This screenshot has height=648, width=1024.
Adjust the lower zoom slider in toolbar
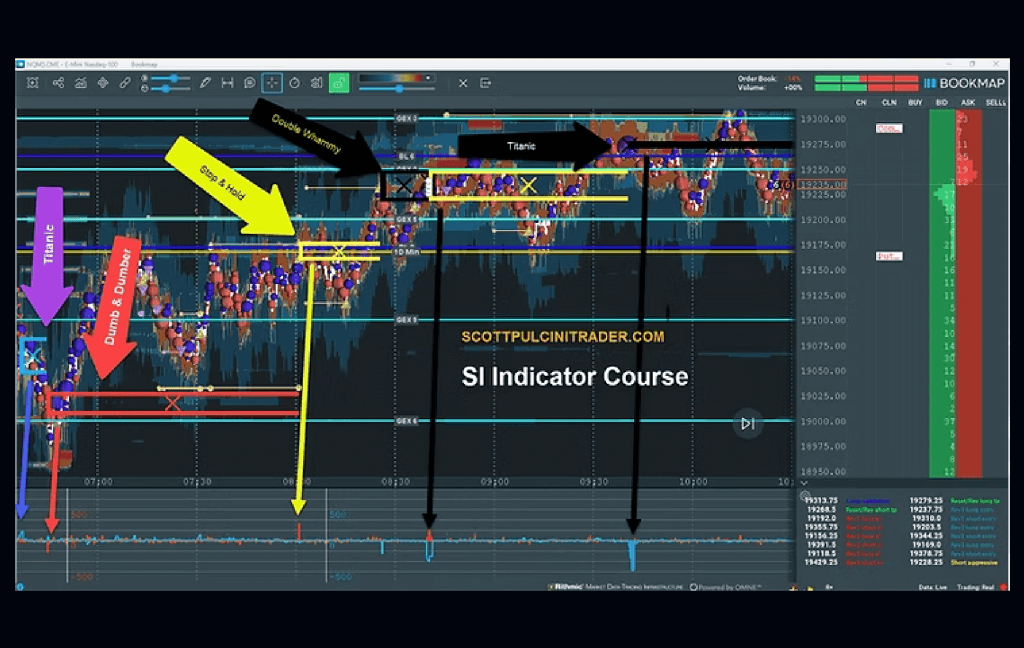(170, 88)
